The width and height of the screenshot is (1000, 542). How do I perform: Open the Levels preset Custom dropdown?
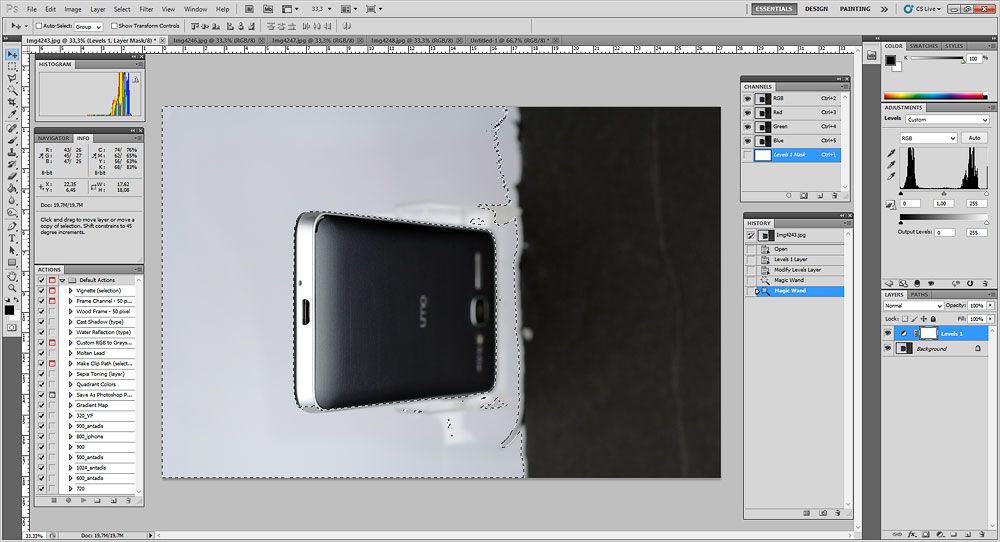click(947, 120)
